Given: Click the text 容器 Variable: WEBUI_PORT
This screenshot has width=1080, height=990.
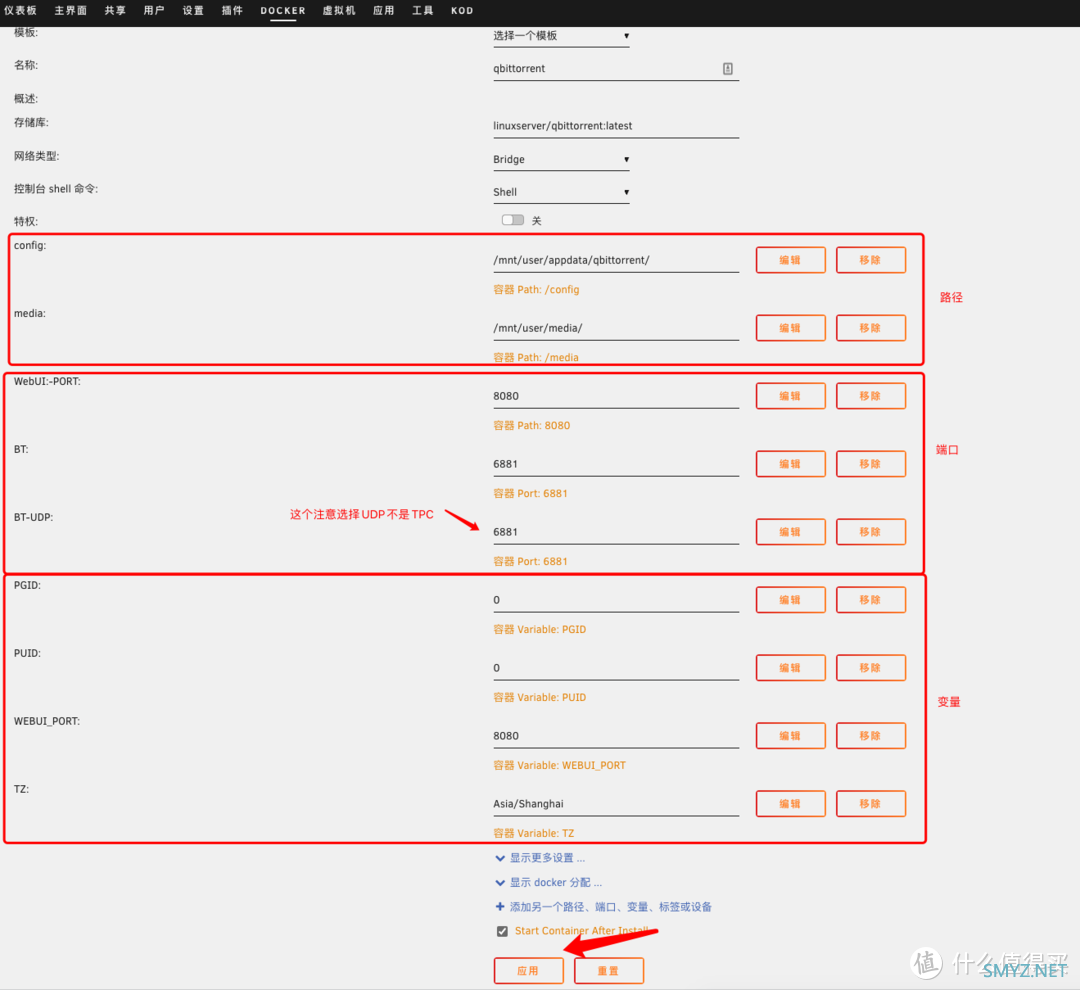Looking at the screenshot, I should (559, 765).
